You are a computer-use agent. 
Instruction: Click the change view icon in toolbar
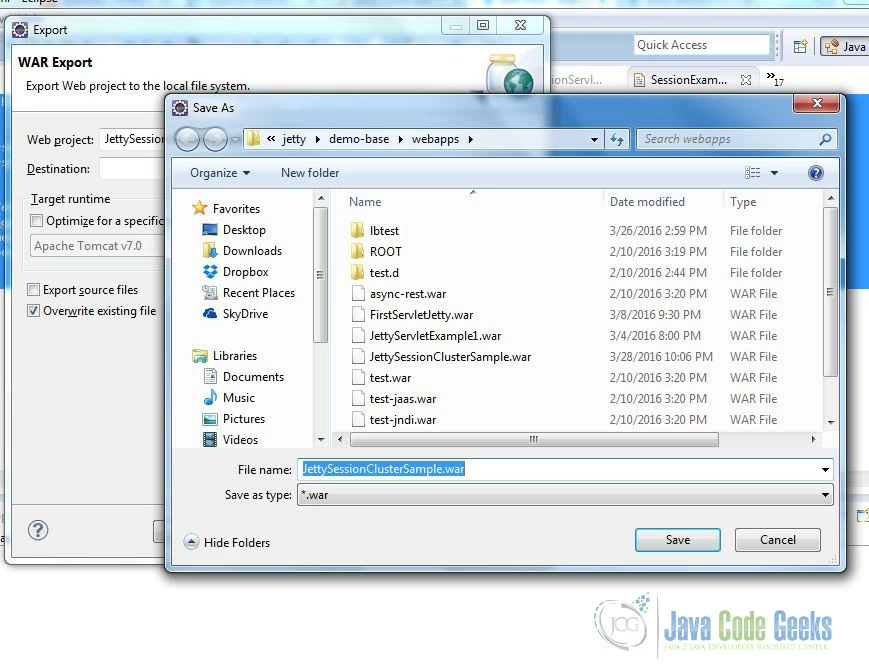click(752, 173)
